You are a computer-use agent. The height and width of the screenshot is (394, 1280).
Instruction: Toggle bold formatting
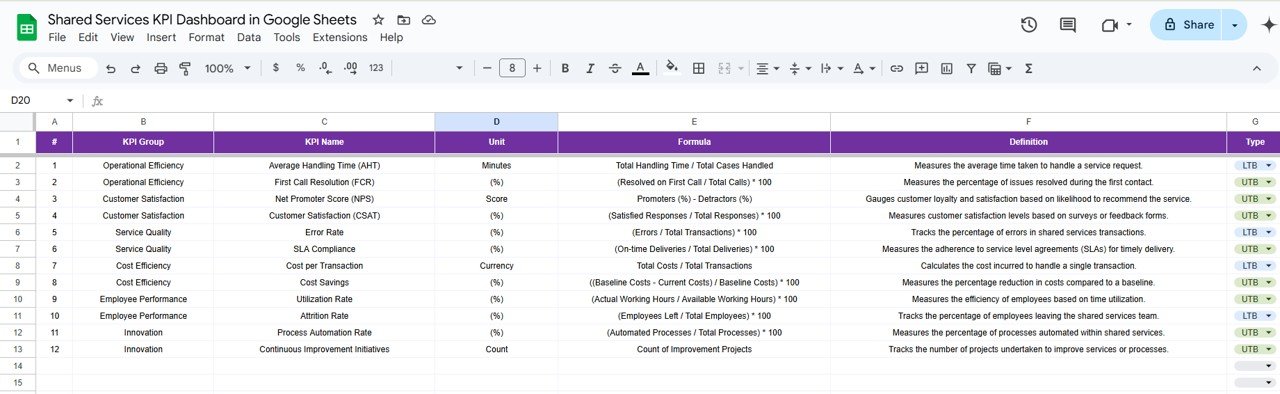click(565, 68)
